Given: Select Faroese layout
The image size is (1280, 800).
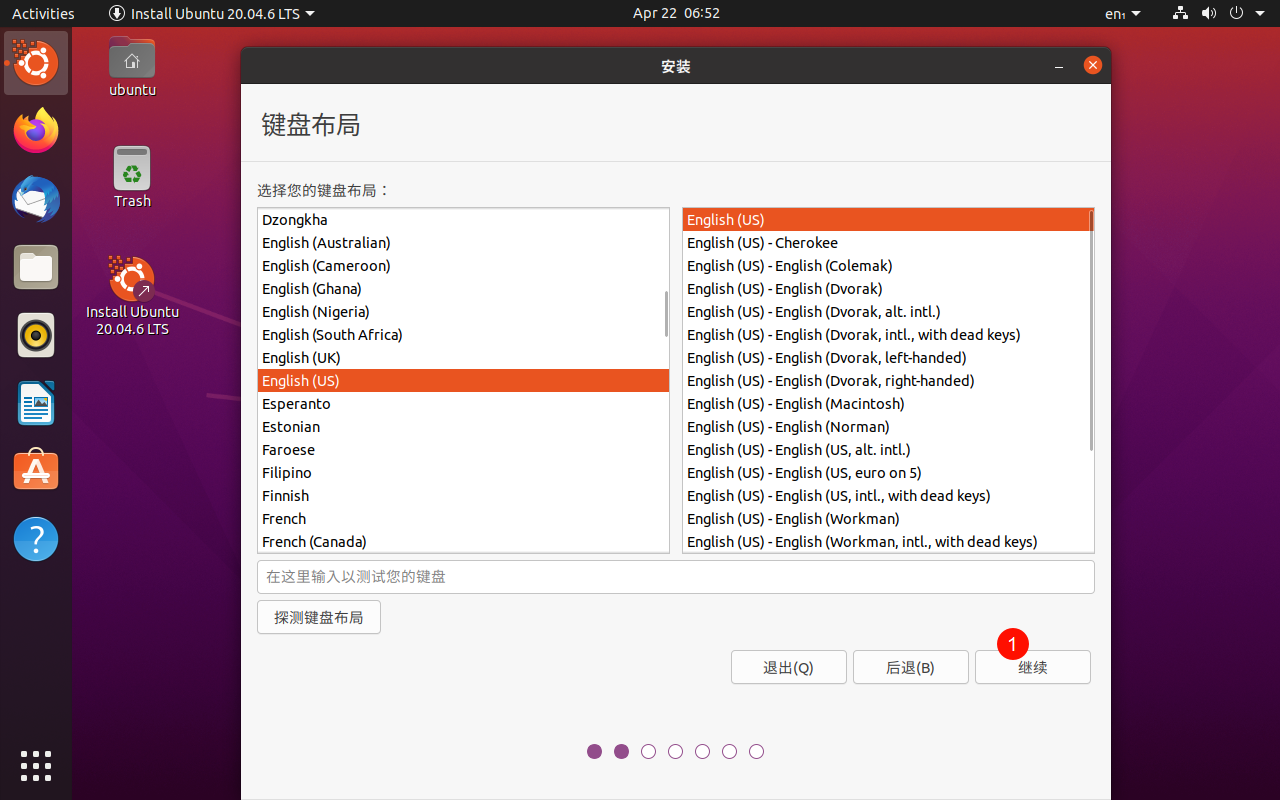Looking at the screenshot, I should 463,450.
